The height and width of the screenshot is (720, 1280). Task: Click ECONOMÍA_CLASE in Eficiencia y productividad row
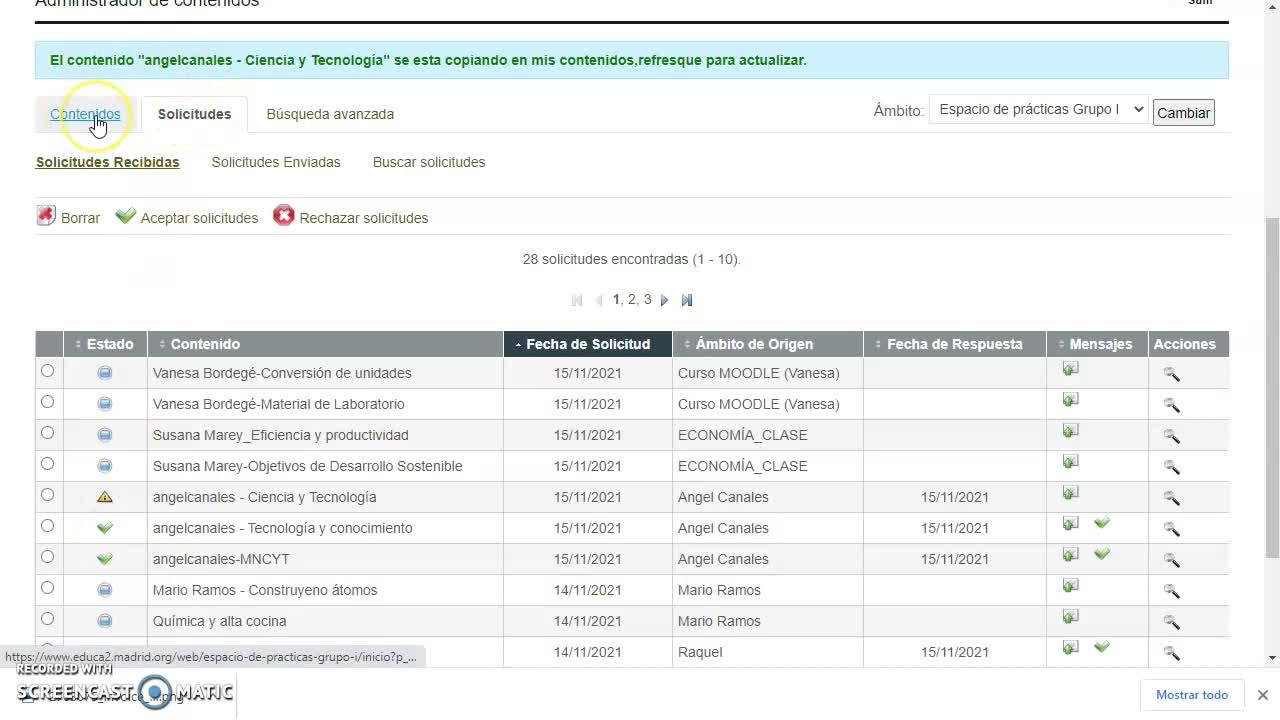coord(743,435)
